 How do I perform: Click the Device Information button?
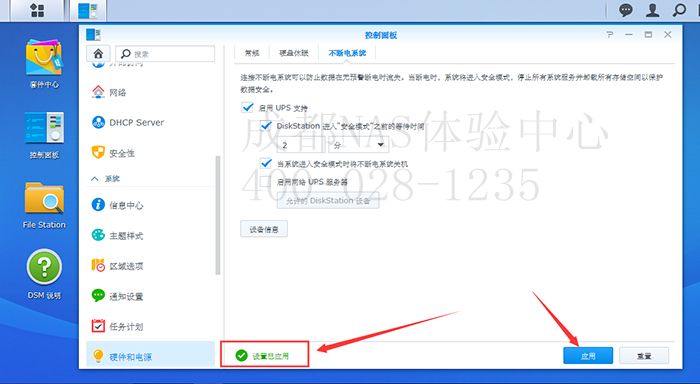[264, 230]
